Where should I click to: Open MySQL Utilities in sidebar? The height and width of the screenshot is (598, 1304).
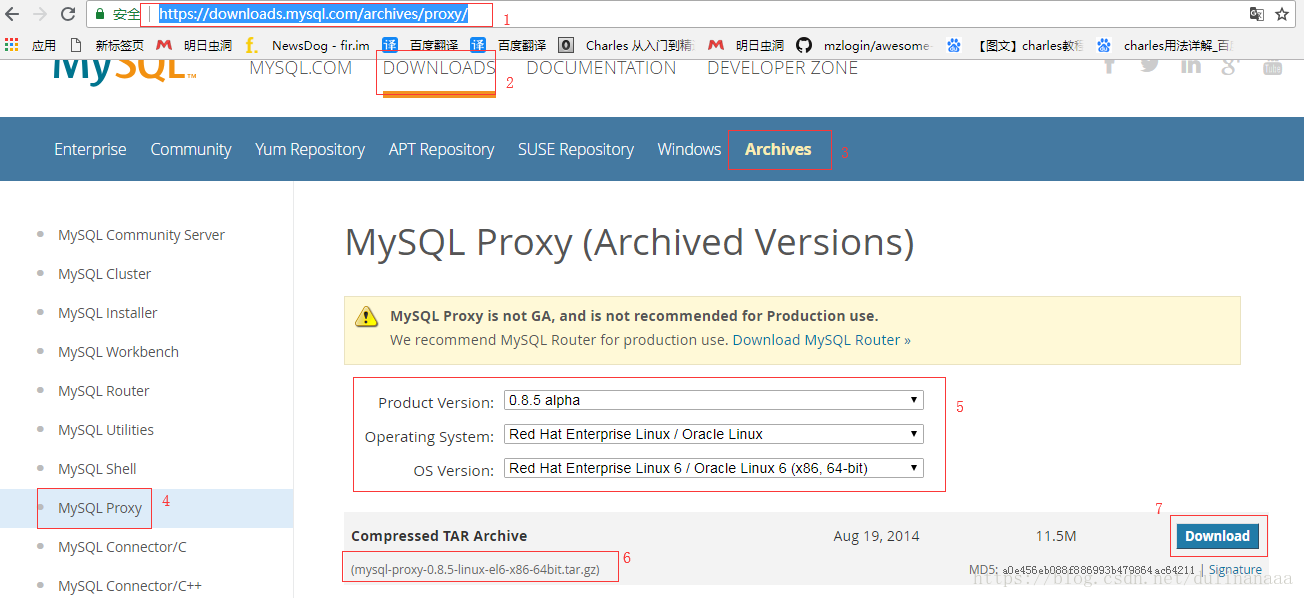[106, 430]
